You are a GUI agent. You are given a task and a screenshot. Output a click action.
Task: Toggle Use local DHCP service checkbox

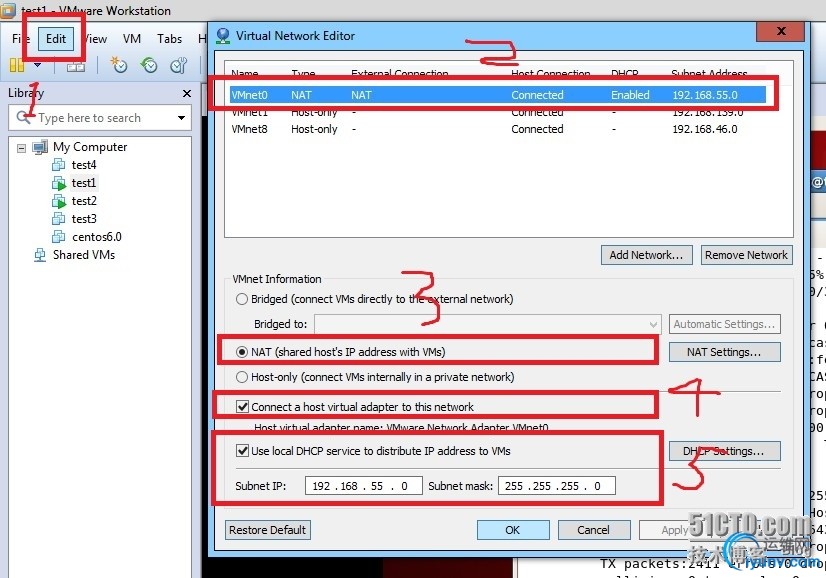242,451
